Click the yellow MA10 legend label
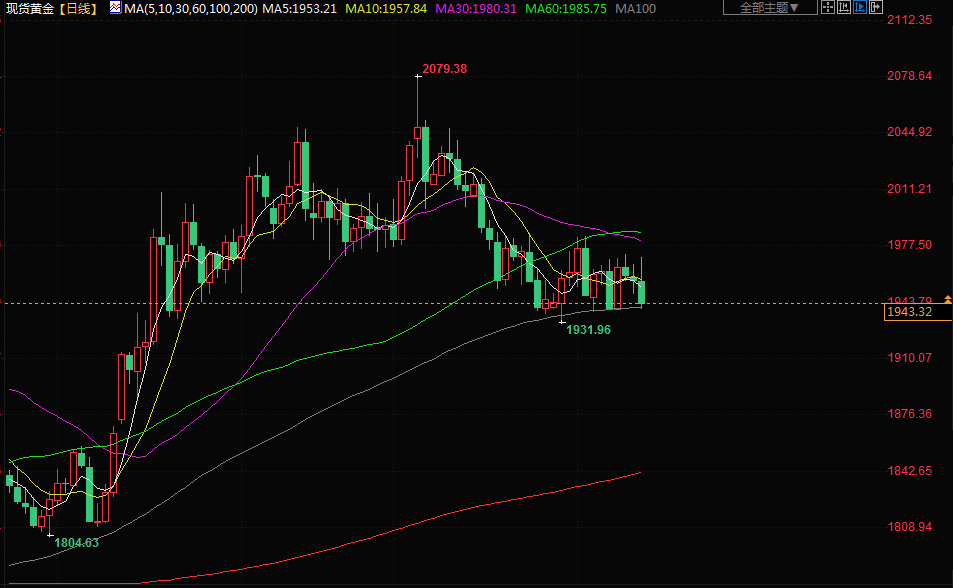The image size is (953, 588). coord(385,8)
